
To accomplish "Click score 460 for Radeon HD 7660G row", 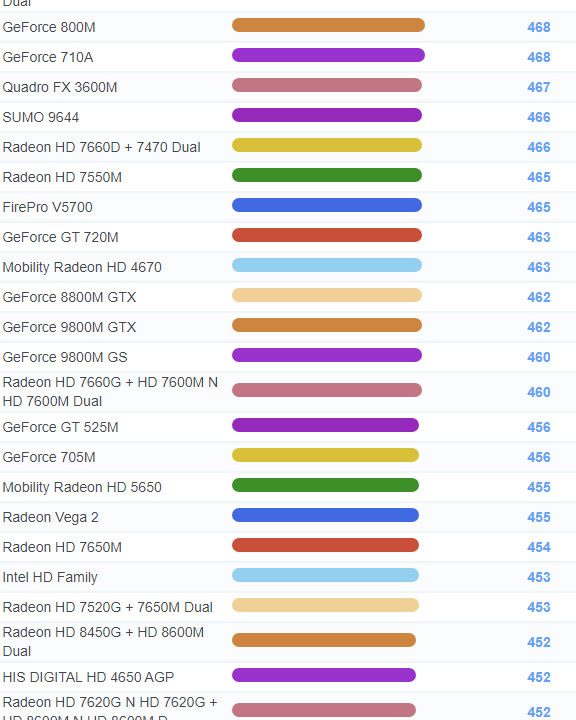I will coord(539,393).
